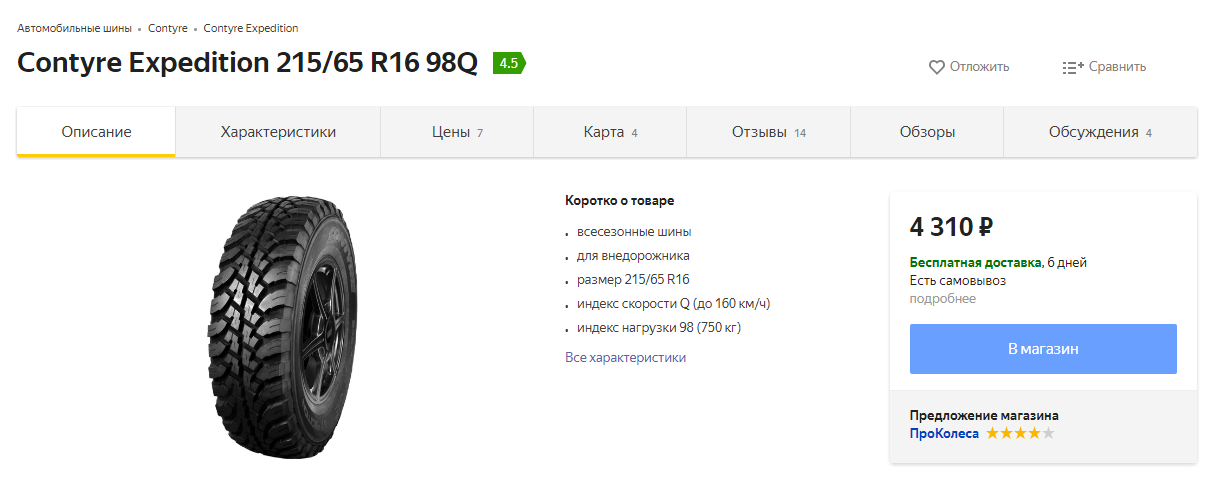This screenshot has height=503, width=1229.
Task: Click the Contyre Expedition breadcrumb
Action: point(251,28)
